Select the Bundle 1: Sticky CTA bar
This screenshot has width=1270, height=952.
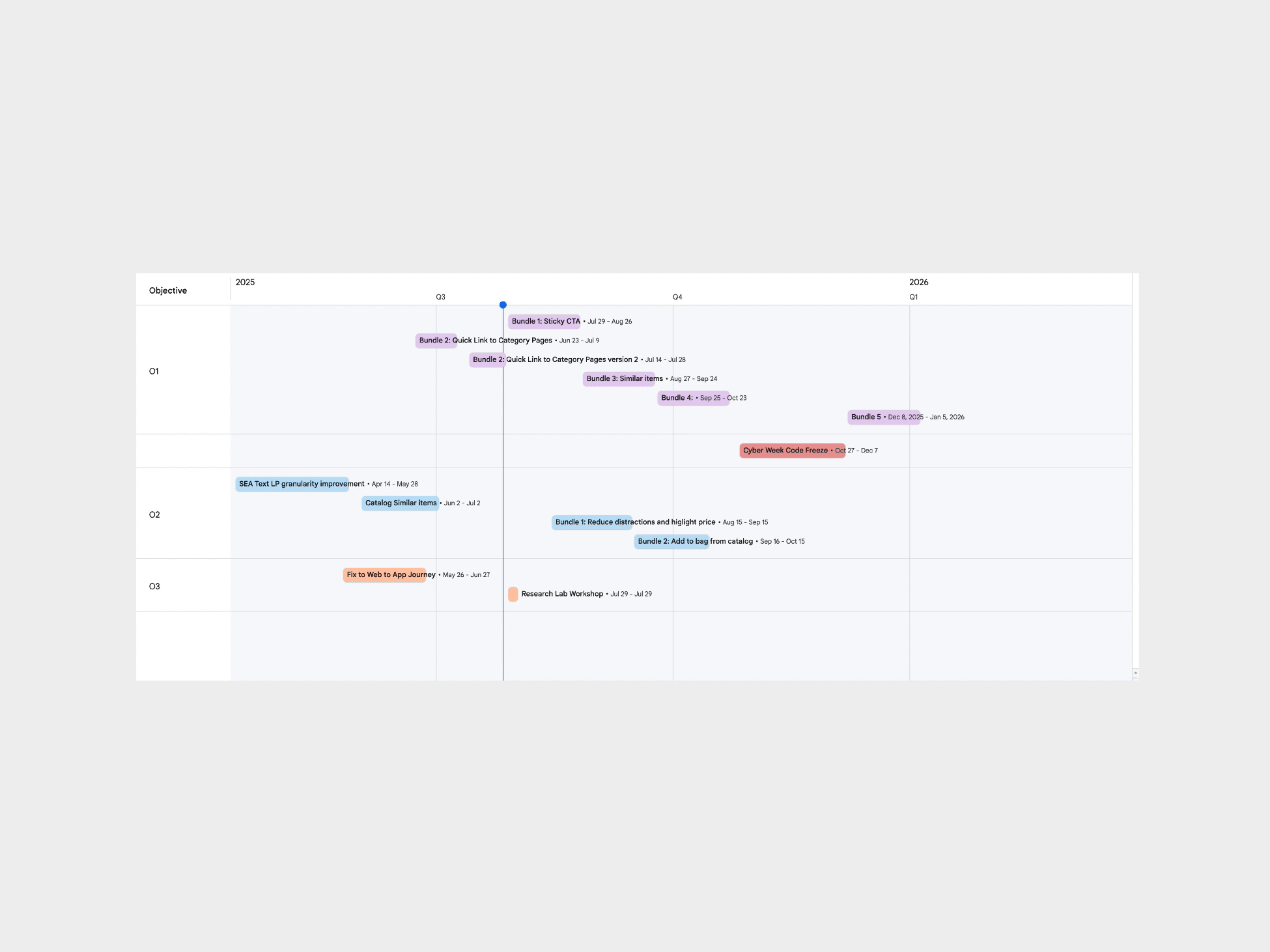[544, 322]
